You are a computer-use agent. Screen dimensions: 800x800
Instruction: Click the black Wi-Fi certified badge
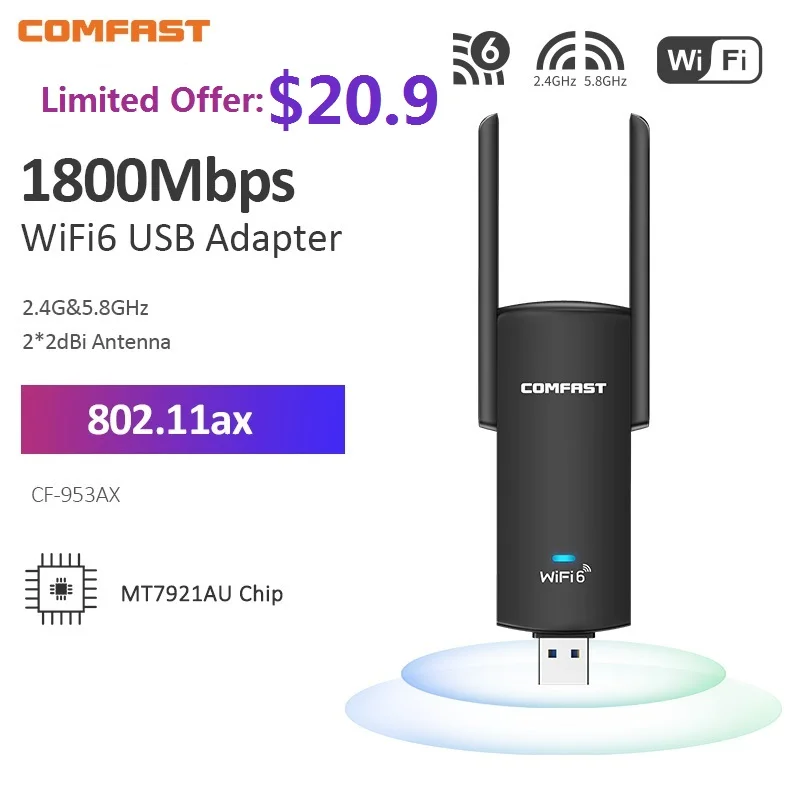coord(709,60)
